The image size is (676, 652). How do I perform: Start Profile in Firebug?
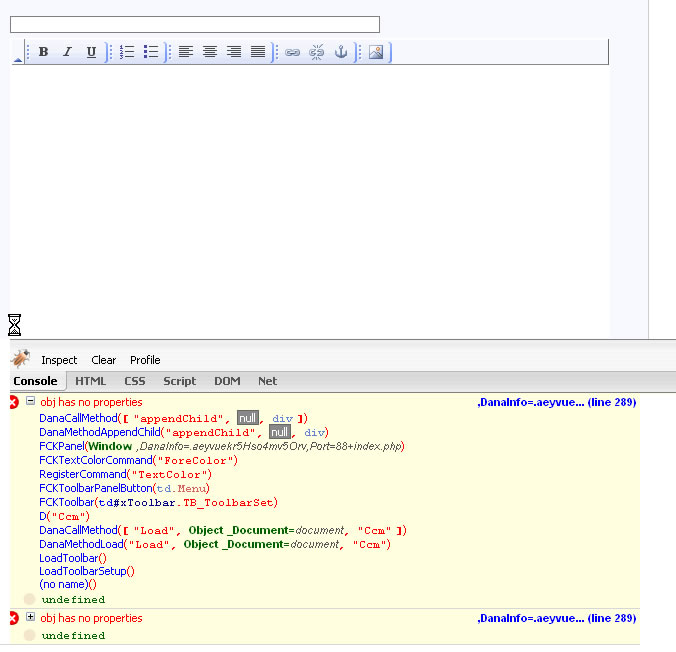click(x=145, y=360)
